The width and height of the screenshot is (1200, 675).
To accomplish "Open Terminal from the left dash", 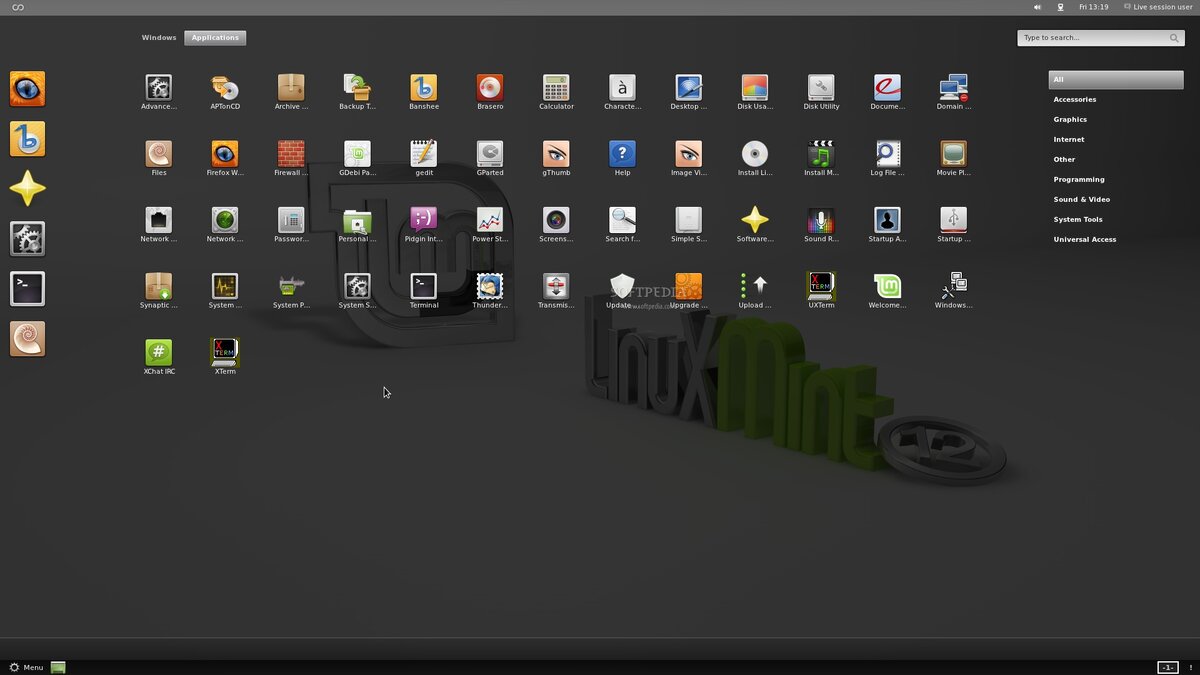I will 27,289.
